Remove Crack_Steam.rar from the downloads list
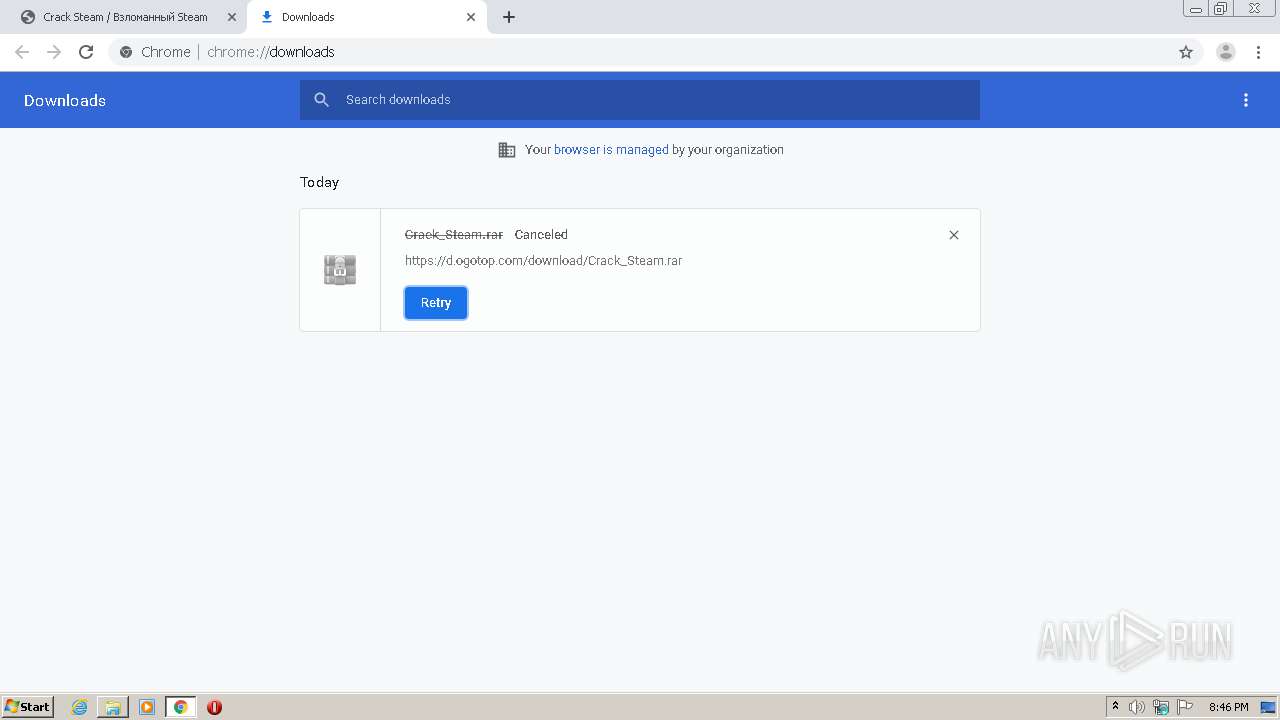Screen dimensions: 1280x720 point(954,235)
